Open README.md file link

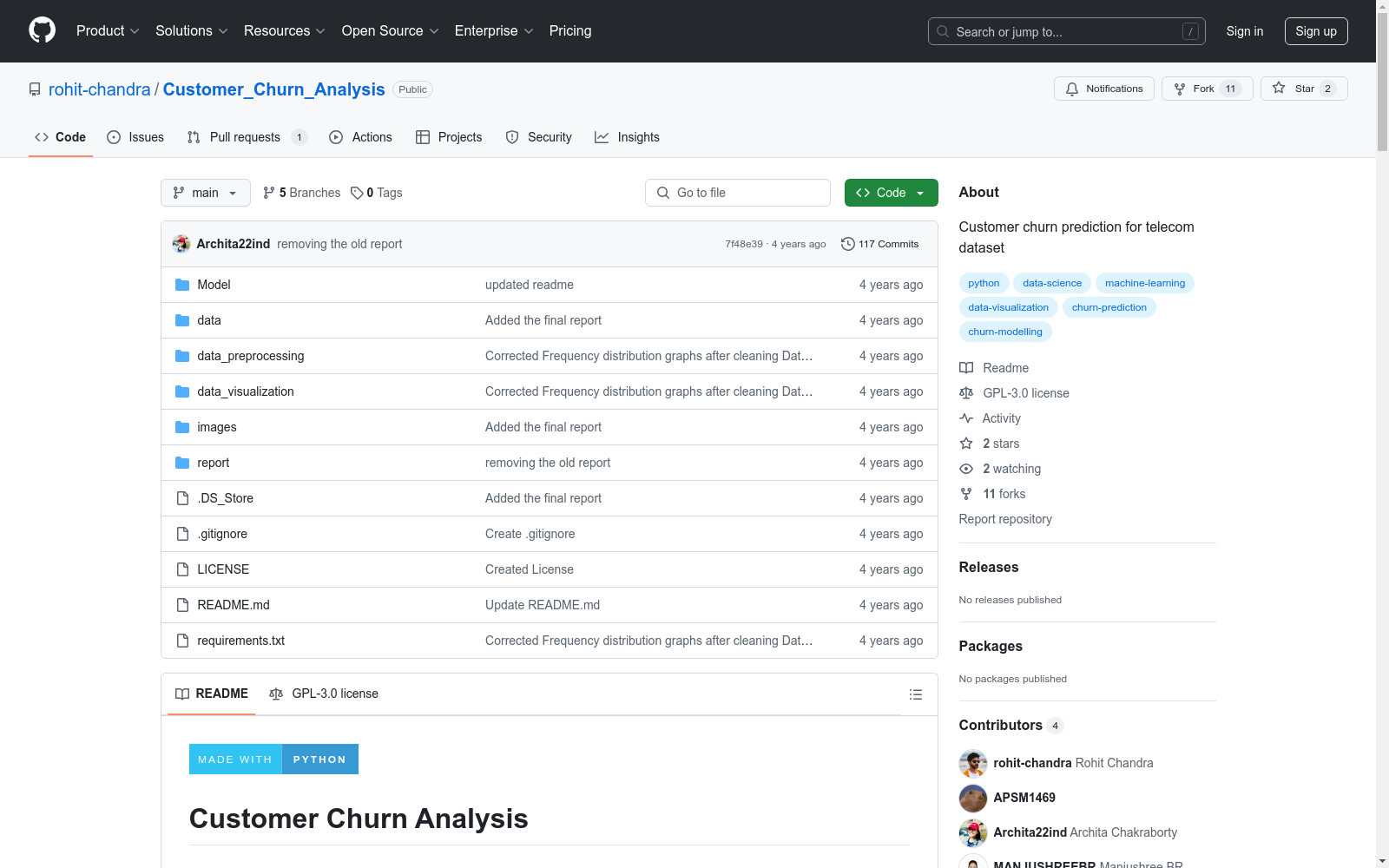pyautogui.click(x=234, y=605)
